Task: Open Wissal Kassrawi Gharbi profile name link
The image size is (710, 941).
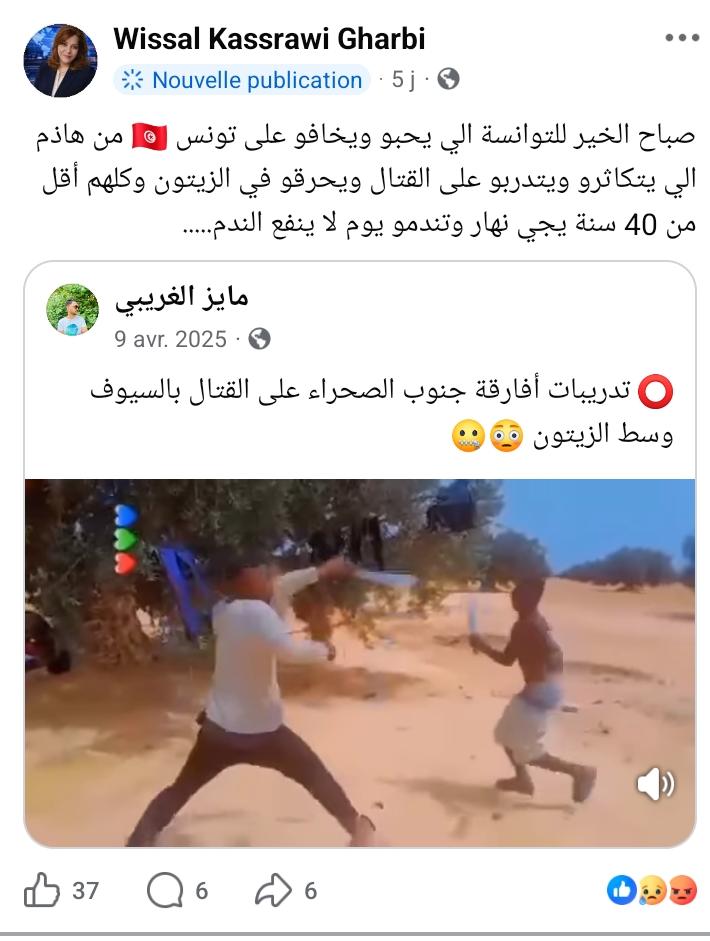Action: point(269,39)
